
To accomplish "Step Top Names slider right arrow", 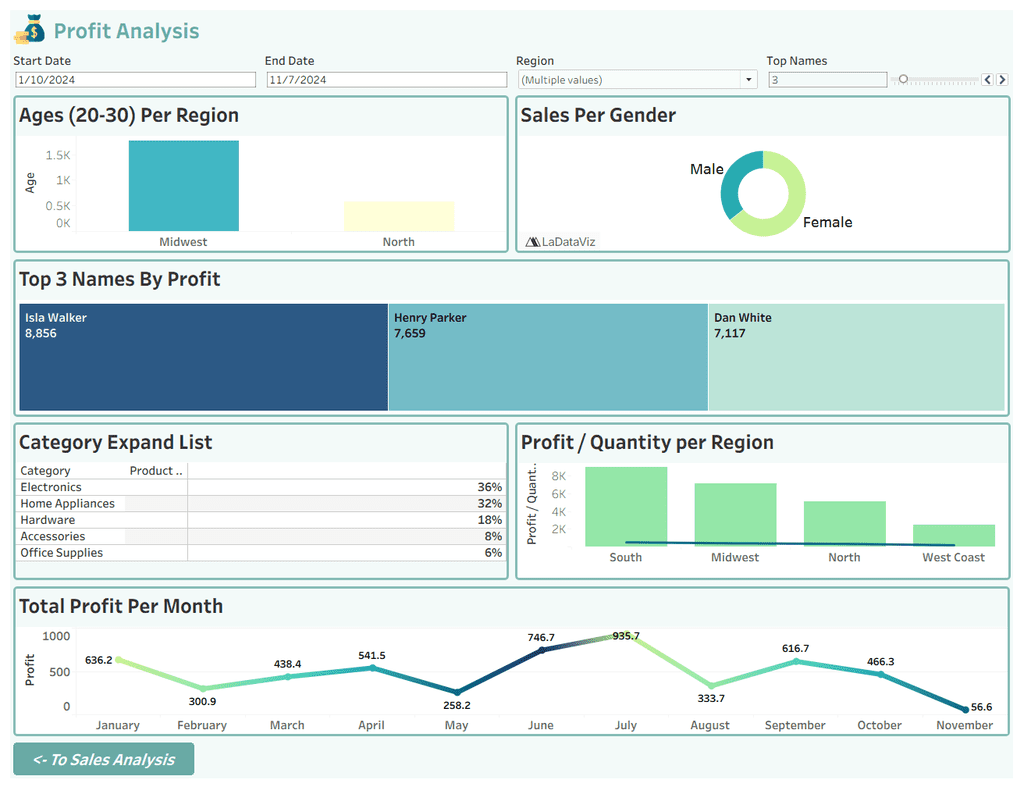I will click(1002, 80).
